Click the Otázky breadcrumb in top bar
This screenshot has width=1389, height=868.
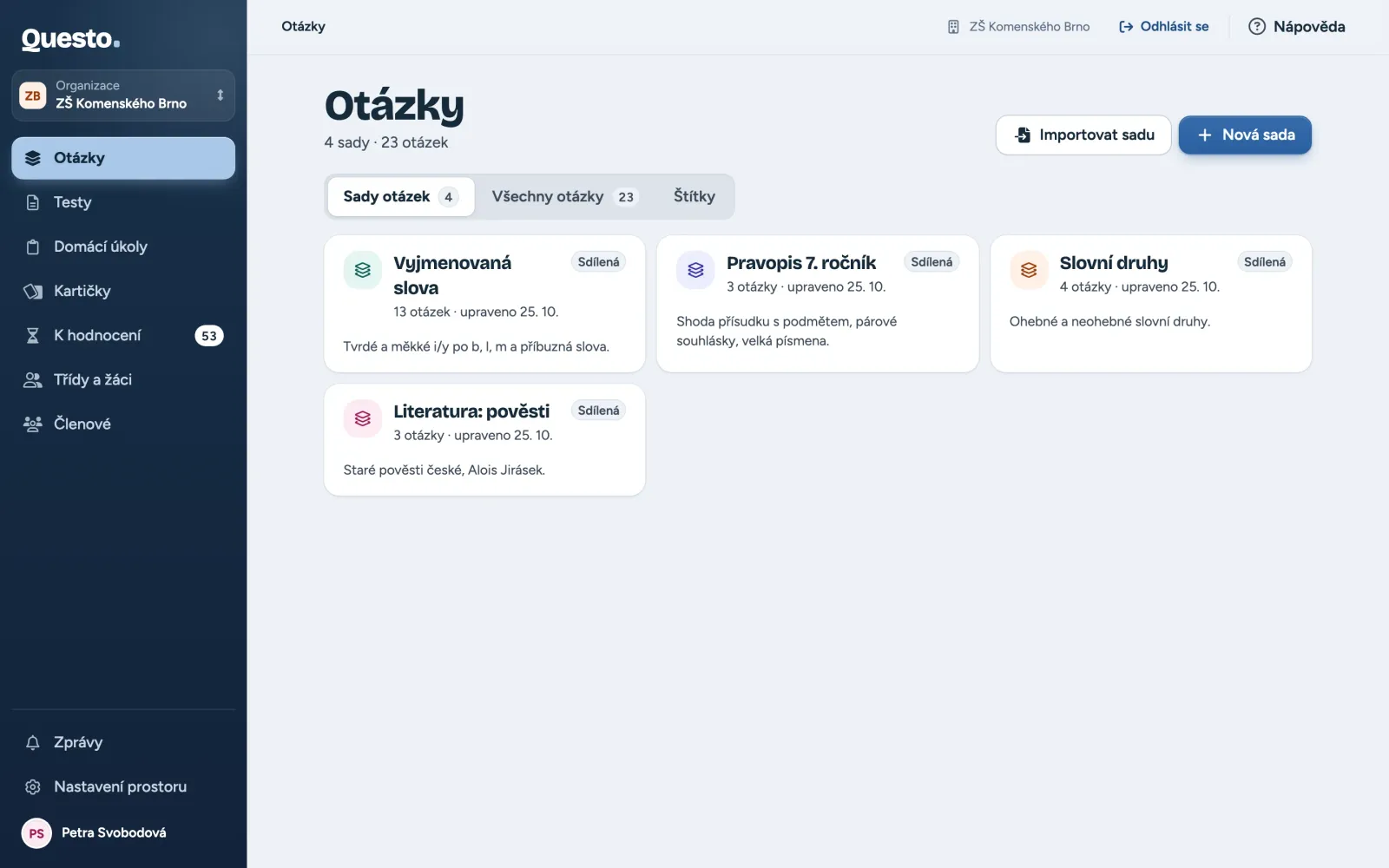click(x=303, y=27)
